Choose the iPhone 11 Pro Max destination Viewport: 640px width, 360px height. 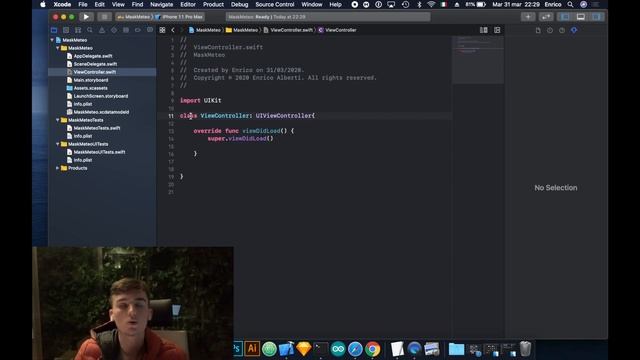coord(179,17)
